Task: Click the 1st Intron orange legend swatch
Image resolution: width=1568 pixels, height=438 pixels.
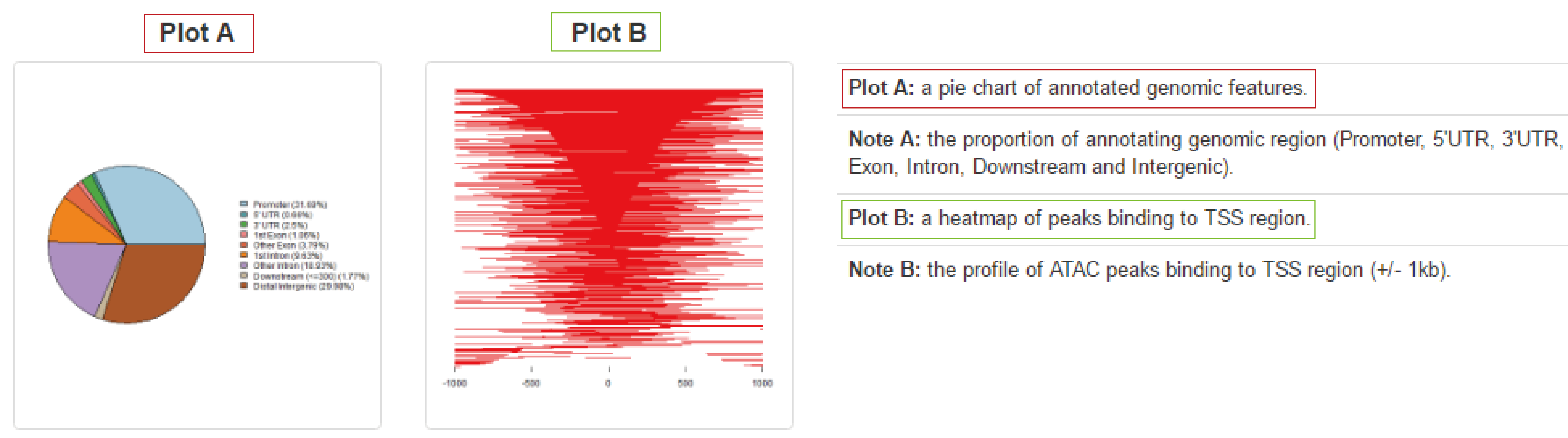Action: point(243,255)
